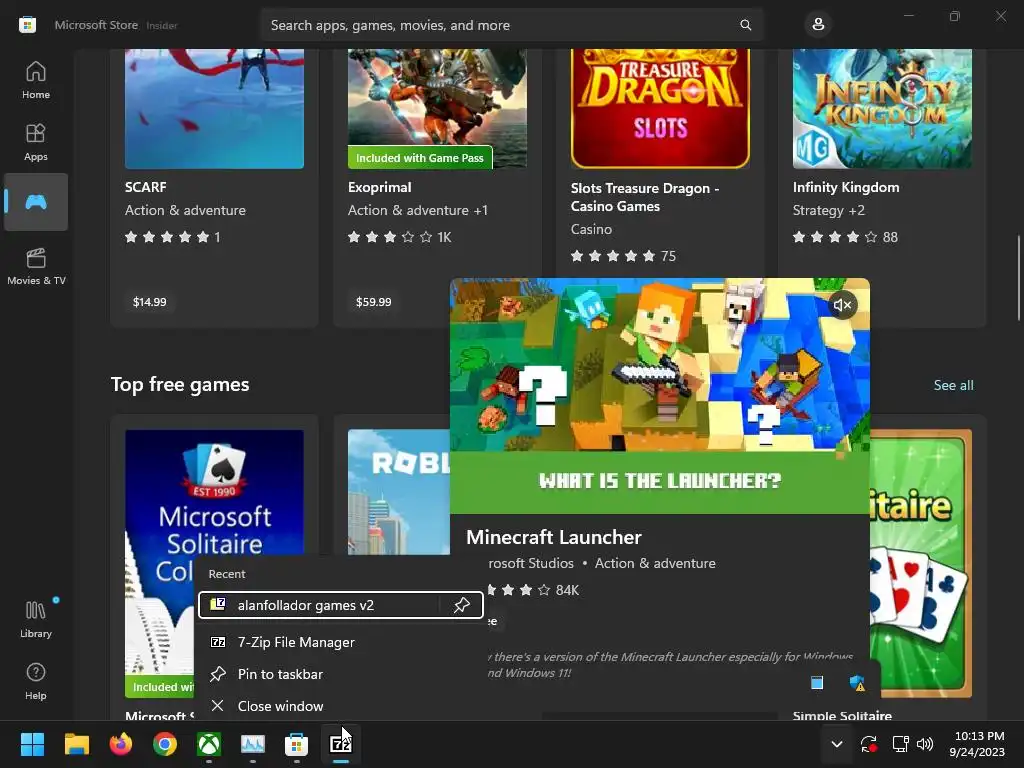
Task: Pin alanfollador games v2 to list
Action: tap(462, 605)
